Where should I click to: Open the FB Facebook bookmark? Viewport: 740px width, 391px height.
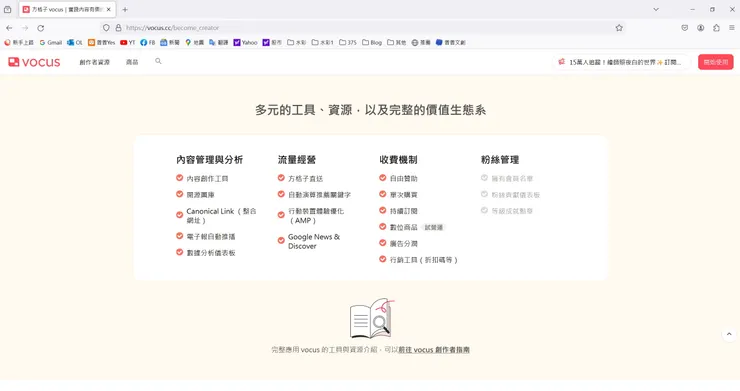coord(148,42)
